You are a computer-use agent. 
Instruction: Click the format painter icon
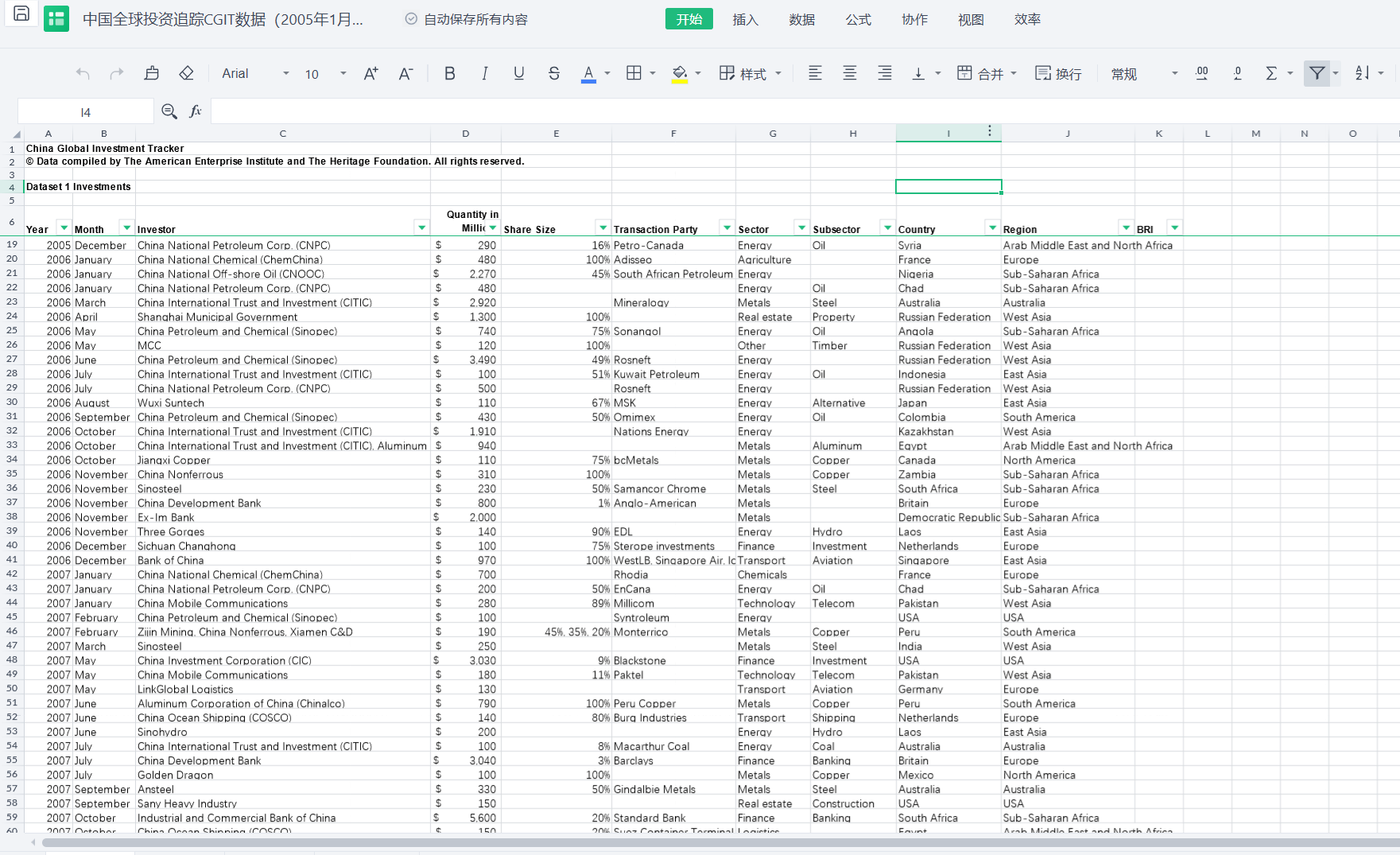tap(151, 74)
